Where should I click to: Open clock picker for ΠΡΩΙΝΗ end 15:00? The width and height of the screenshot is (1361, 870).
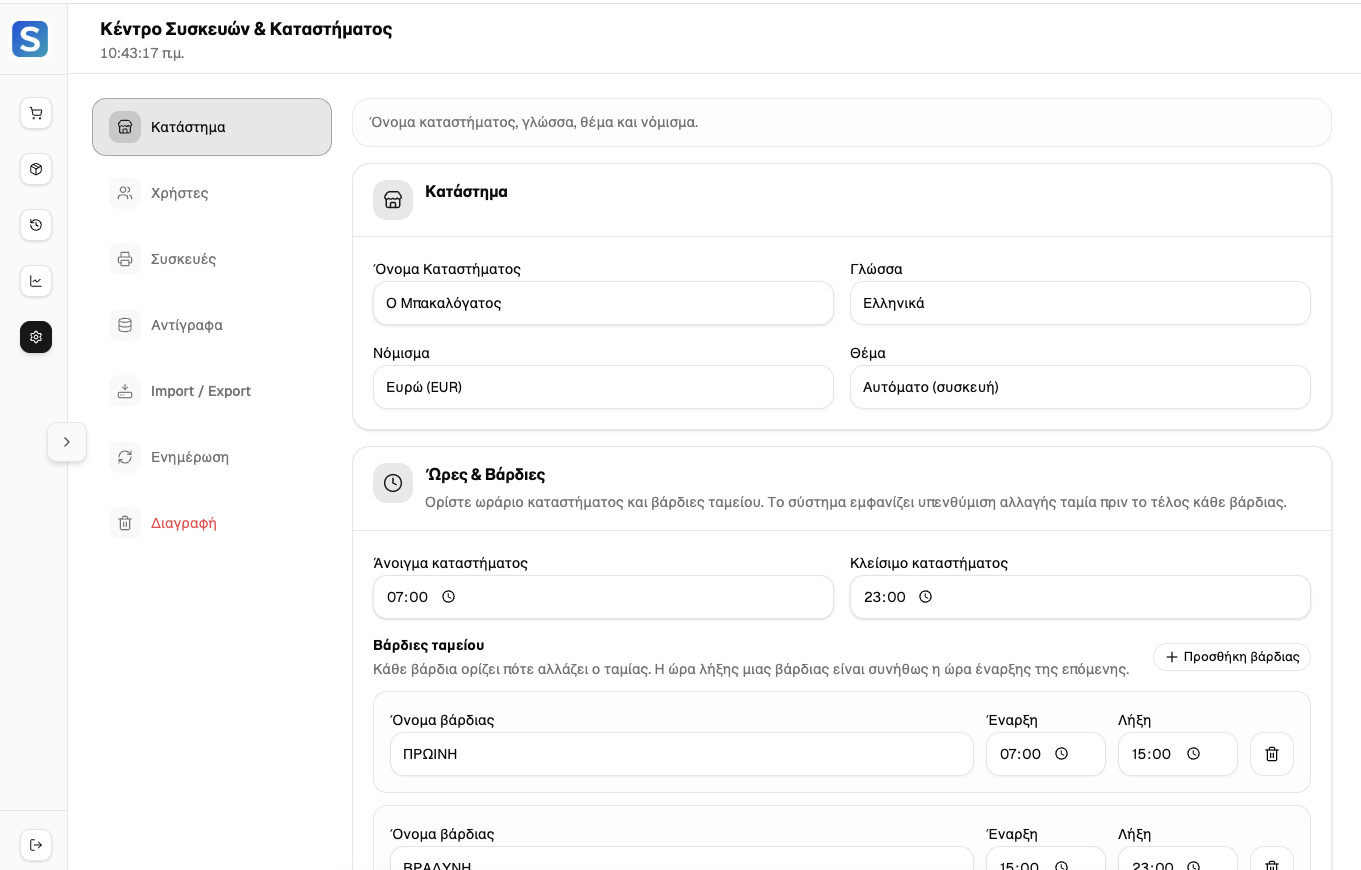tap(1194, 754)
